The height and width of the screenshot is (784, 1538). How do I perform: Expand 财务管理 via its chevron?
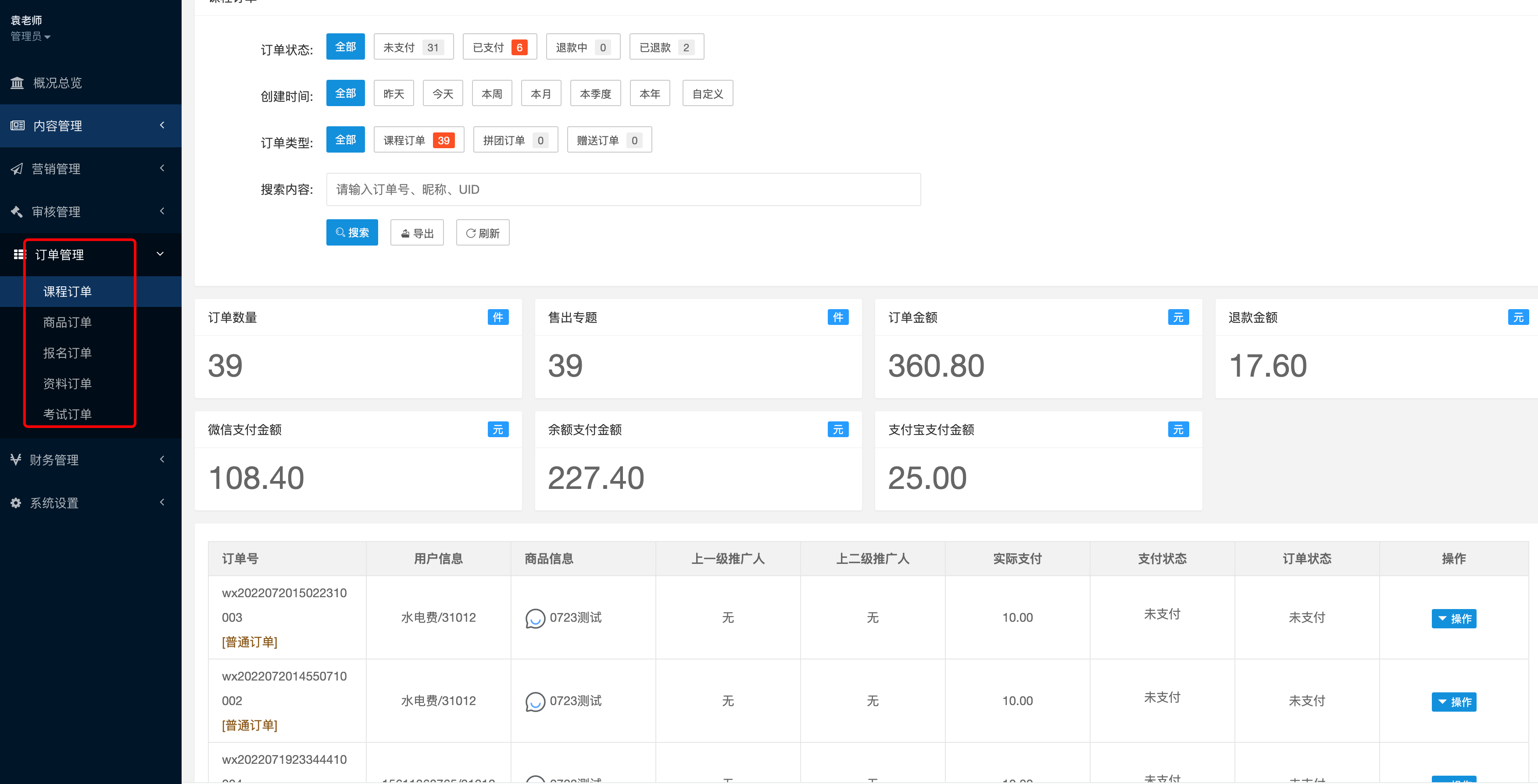coord(162,460)
